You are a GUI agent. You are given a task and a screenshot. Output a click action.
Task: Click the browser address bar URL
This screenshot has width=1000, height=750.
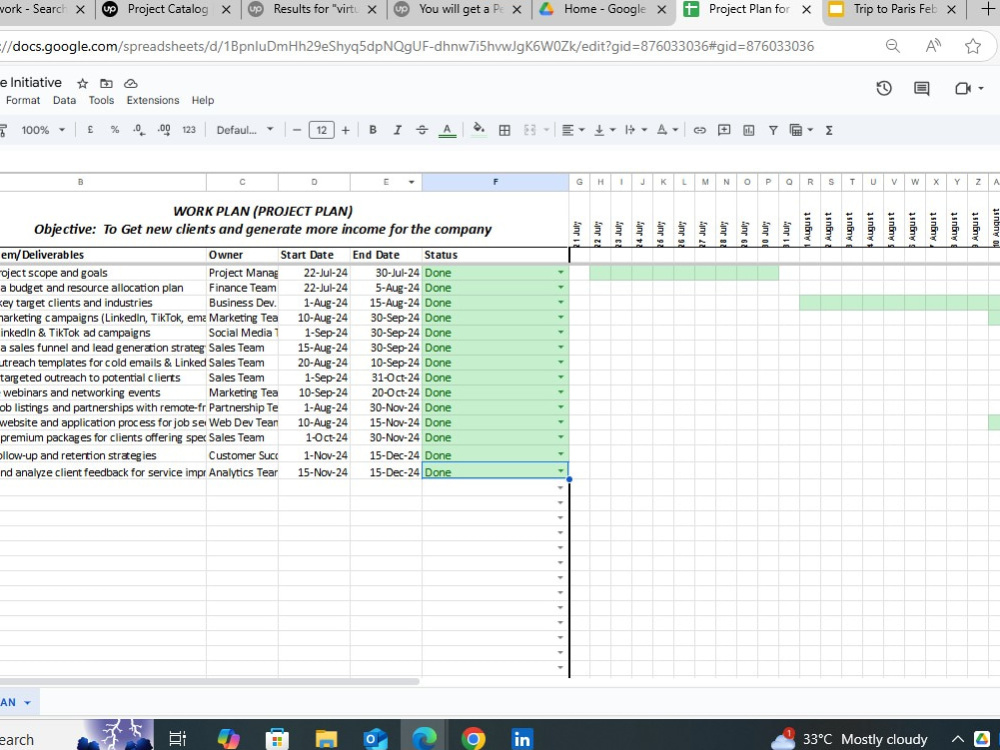click(407, 46)
